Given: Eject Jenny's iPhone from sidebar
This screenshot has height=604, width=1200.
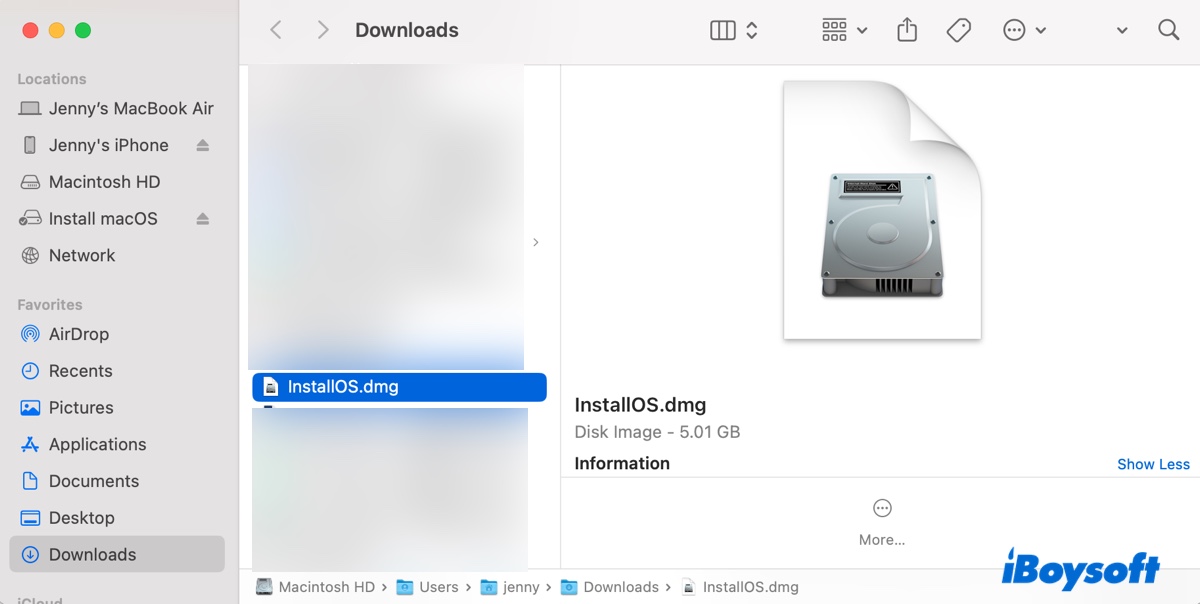Looking at the screenshot, I should (x=203, y=146).
